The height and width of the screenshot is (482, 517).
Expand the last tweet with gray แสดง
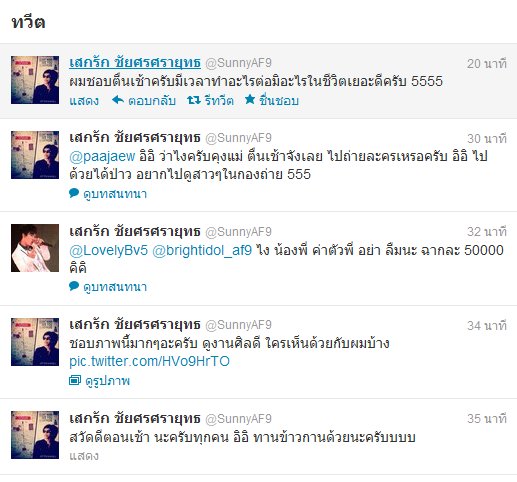(84, 456)
